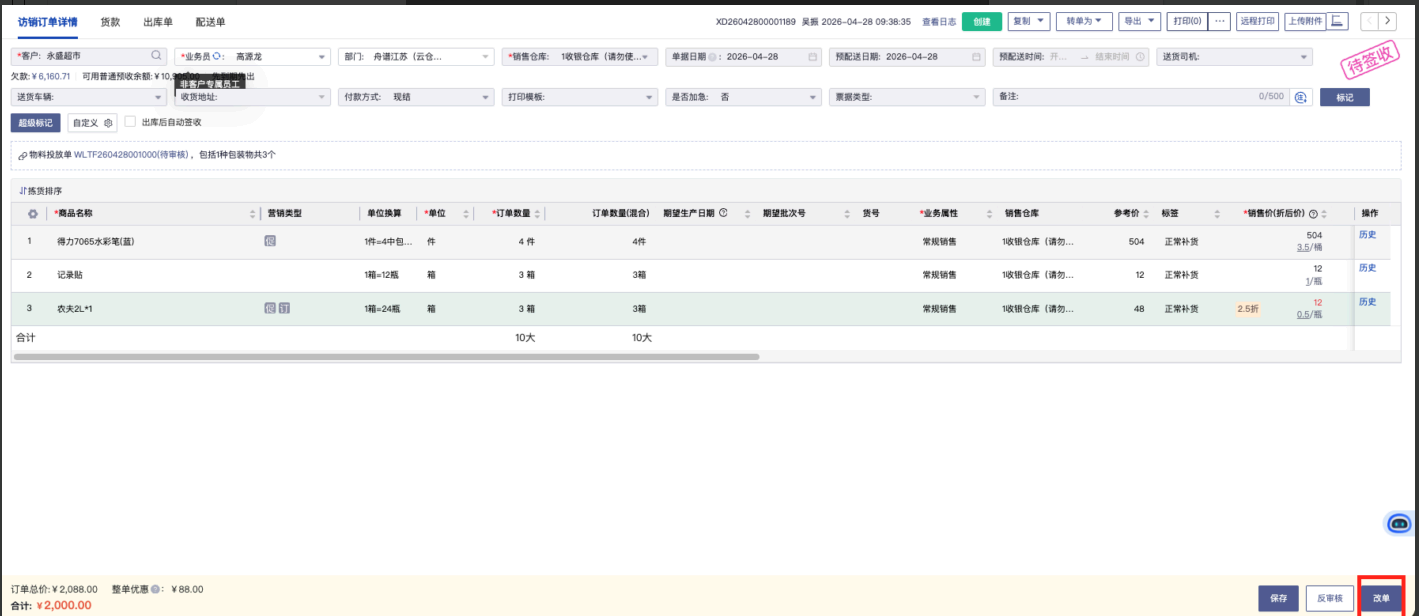1419x616 pixels.
Task: Click the search icon in 客户 field
Action: tap(156, 56)
